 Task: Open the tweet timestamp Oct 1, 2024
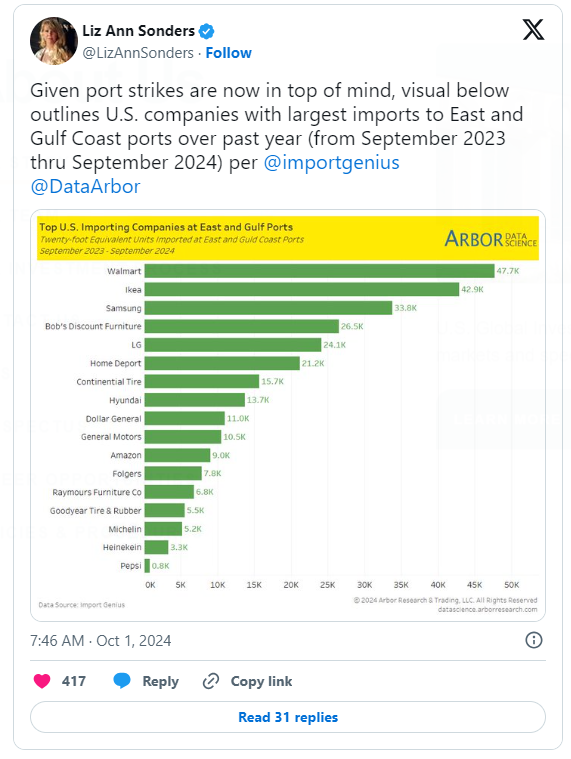(101, 640)
